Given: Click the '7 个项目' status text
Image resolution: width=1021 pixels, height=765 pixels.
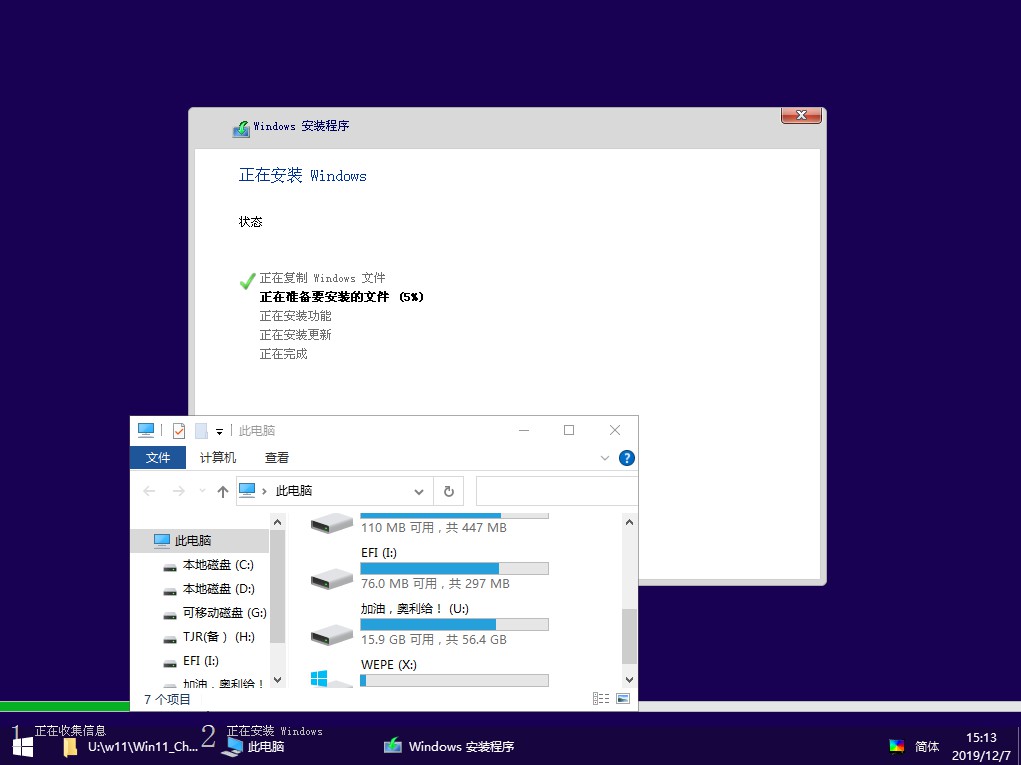Looking at the screenshot, I should pyautogui.click(x=167, y=699).
